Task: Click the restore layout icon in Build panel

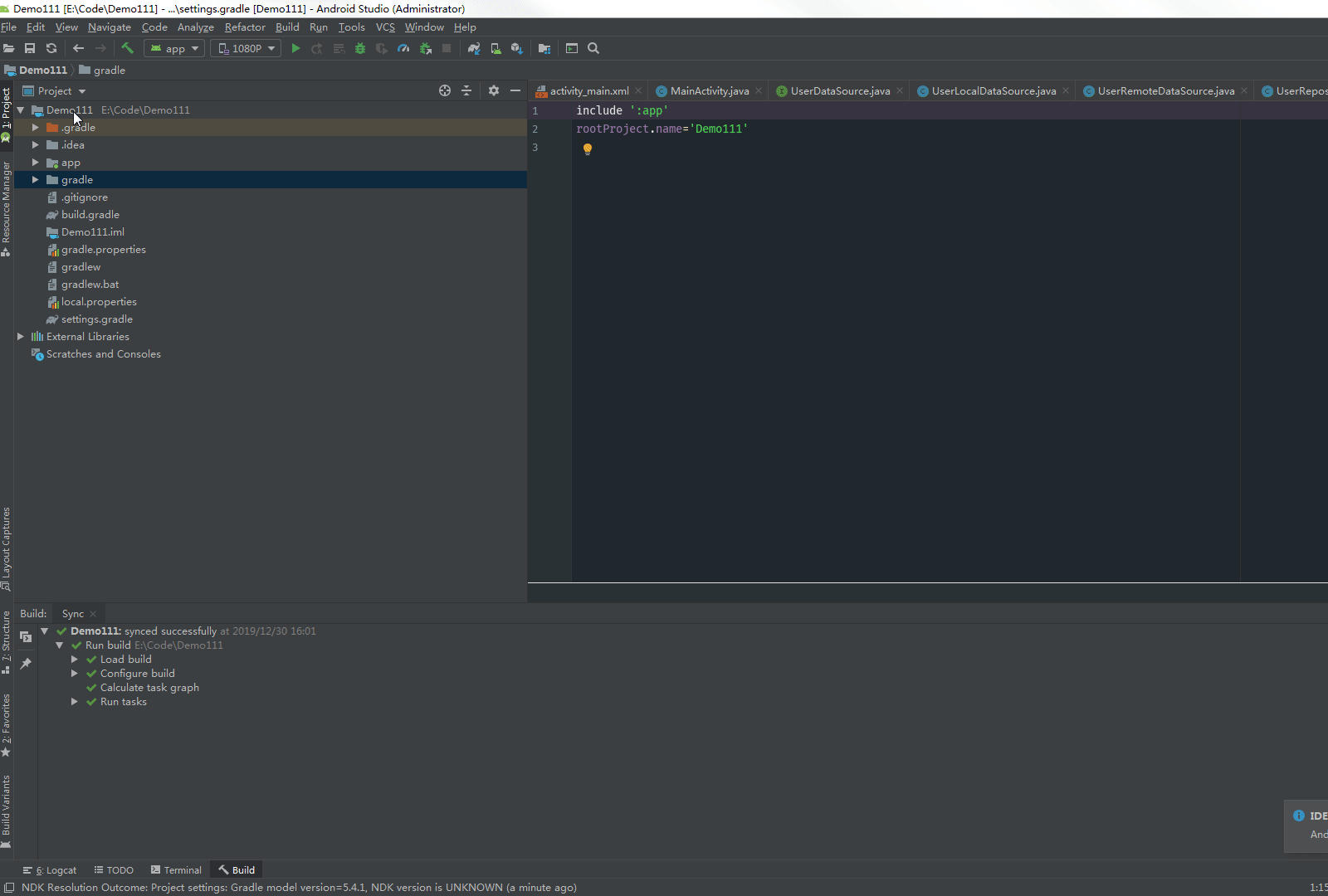Action: click(26, 637)
